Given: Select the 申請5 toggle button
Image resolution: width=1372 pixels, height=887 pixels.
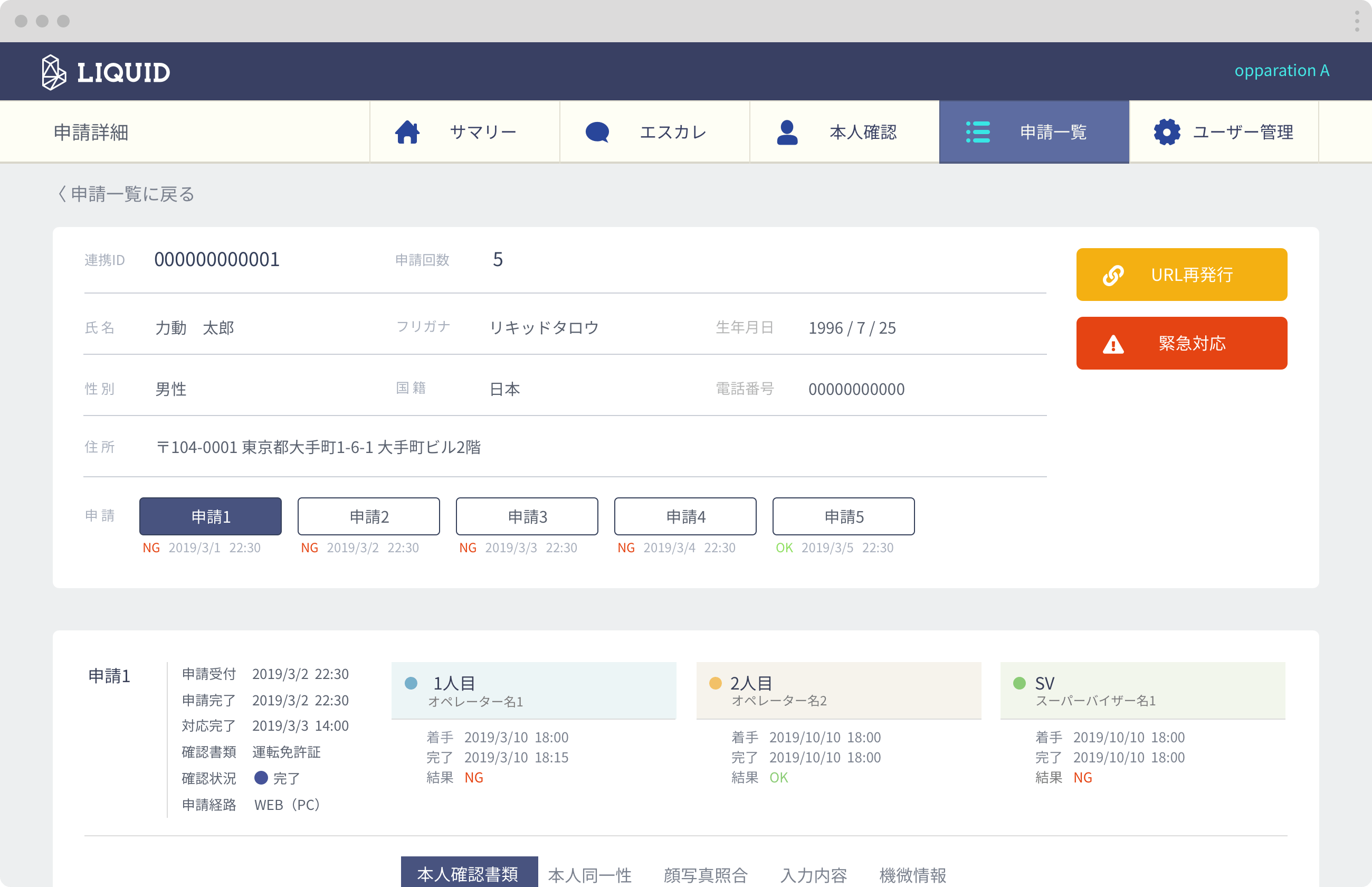Looking at the screenshot, I should (844, 517).
